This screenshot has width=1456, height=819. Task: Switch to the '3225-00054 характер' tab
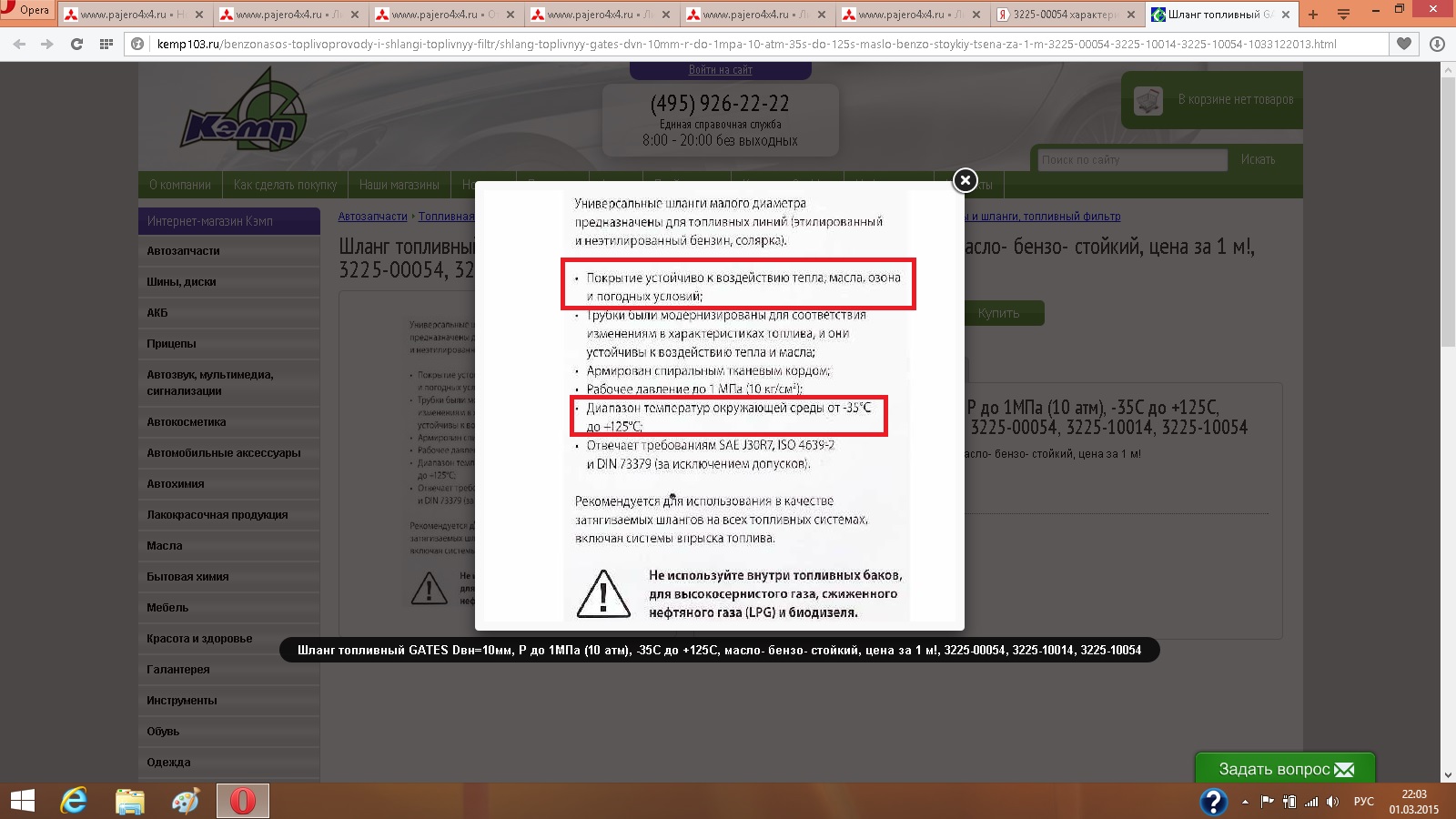coord(1067,15)
